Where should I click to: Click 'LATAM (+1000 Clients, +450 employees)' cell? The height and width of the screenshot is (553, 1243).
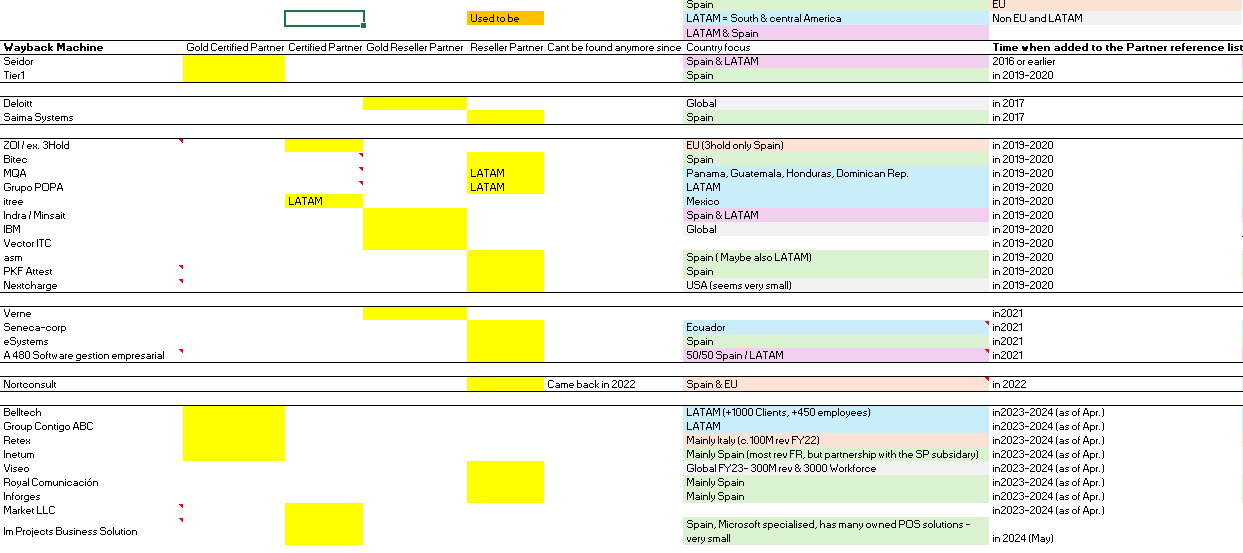[836, 412]
